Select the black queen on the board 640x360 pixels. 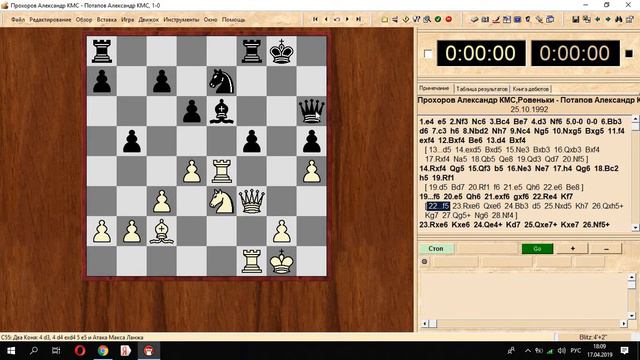[311, 111]
